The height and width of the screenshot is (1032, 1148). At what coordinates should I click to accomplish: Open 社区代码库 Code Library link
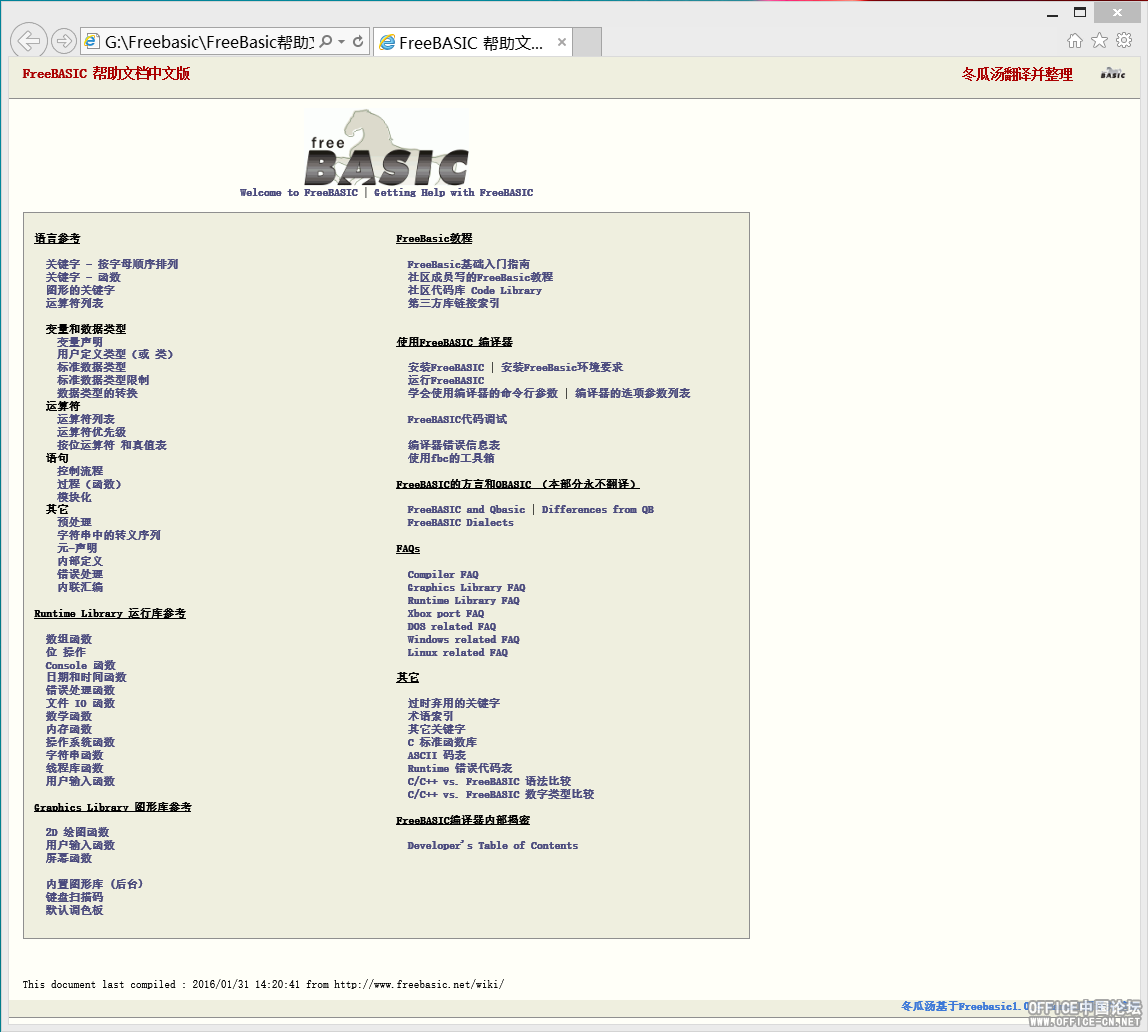point(474,291)
